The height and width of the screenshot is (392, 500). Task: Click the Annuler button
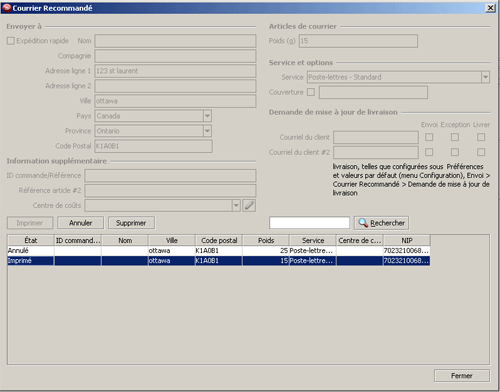(80, 223)
